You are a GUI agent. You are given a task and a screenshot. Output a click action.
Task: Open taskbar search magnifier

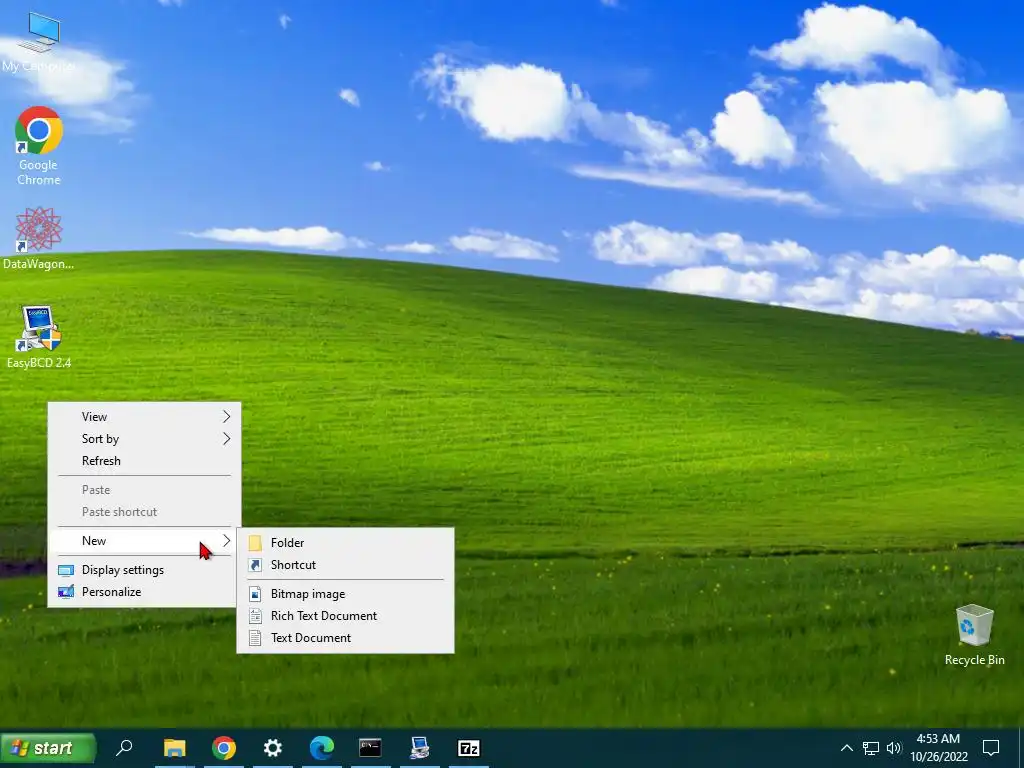coord(124,747)
